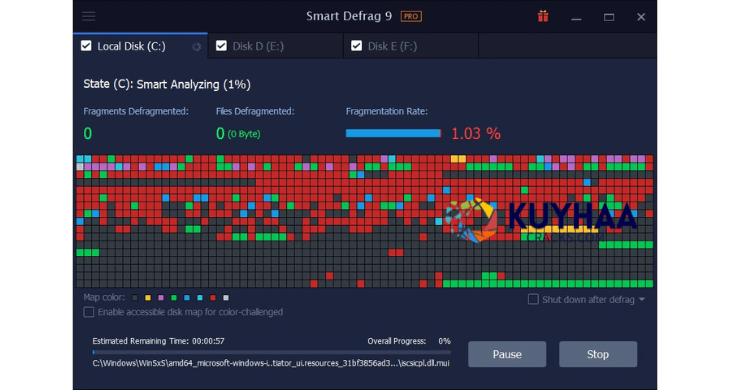This screenshot has width=730, height=390.
Task: Select the yellow map color swatch
Action: click(x=148, y=297)
